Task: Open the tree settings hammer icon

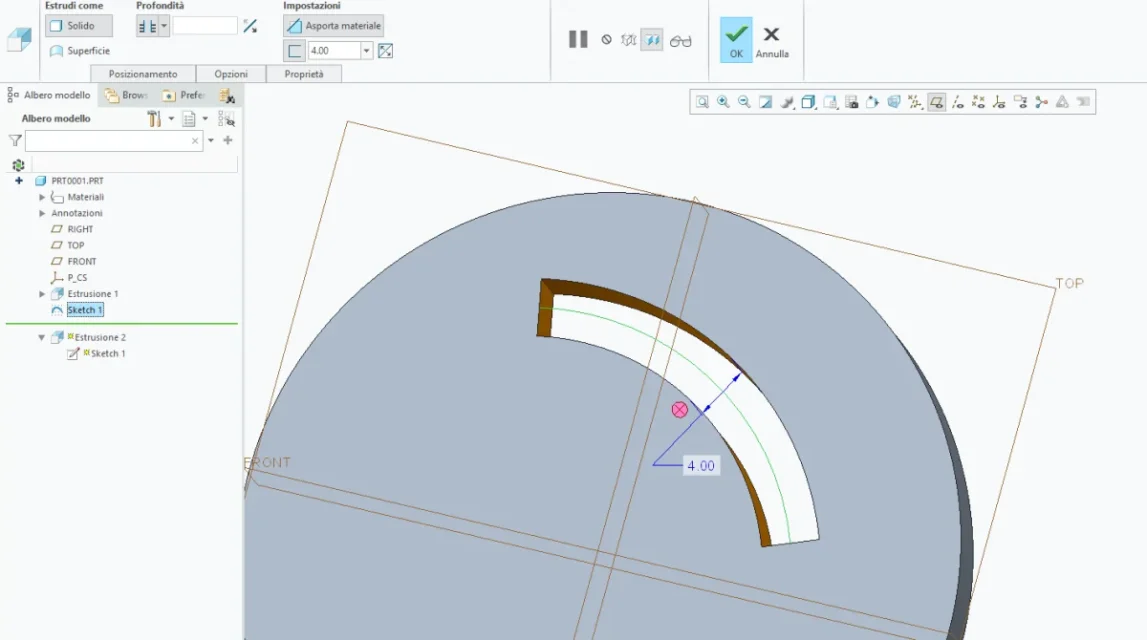Action: point(154,118)
